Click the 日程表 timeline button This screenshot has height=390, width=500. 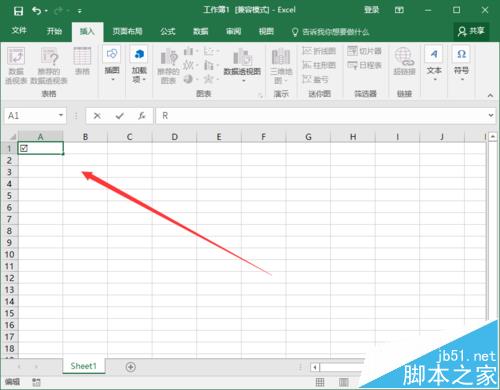point(364,65)
